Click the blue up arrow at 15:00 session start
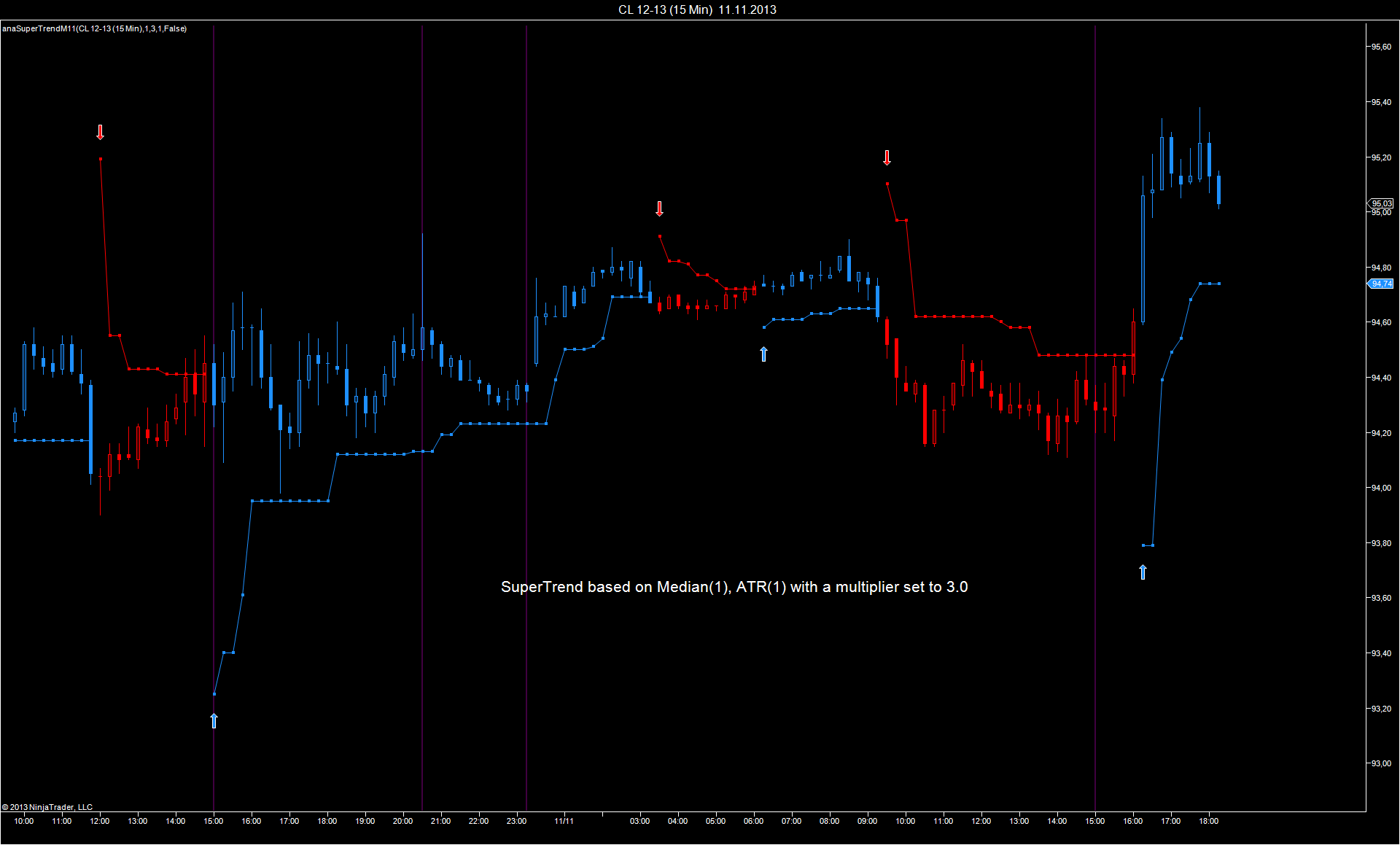This screenshot has height=845, width=1400. (x=214, y=720)
